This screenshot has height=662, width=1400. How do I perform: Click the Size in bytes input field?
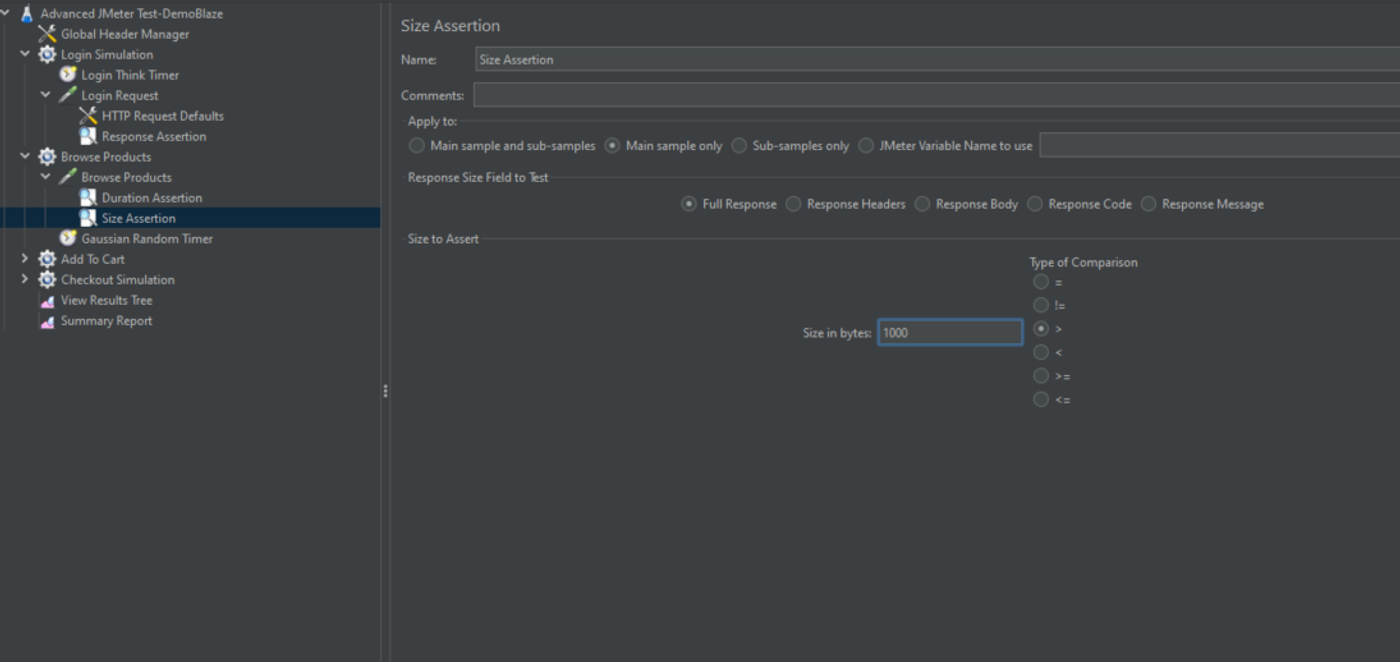(x=950, y=333)
